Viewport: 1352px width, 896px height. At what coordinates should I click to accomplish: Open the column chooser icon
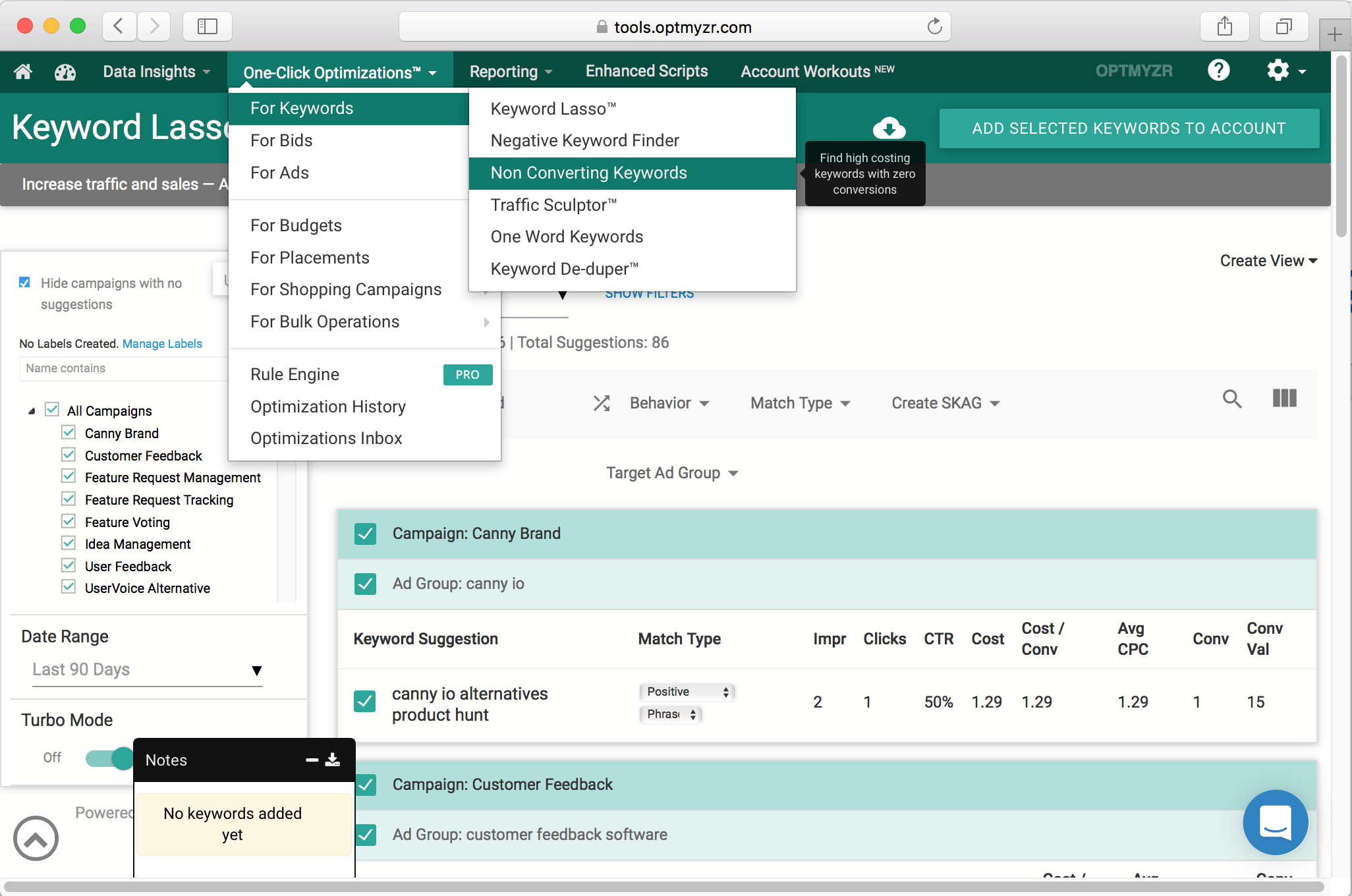coord(1284,399)
